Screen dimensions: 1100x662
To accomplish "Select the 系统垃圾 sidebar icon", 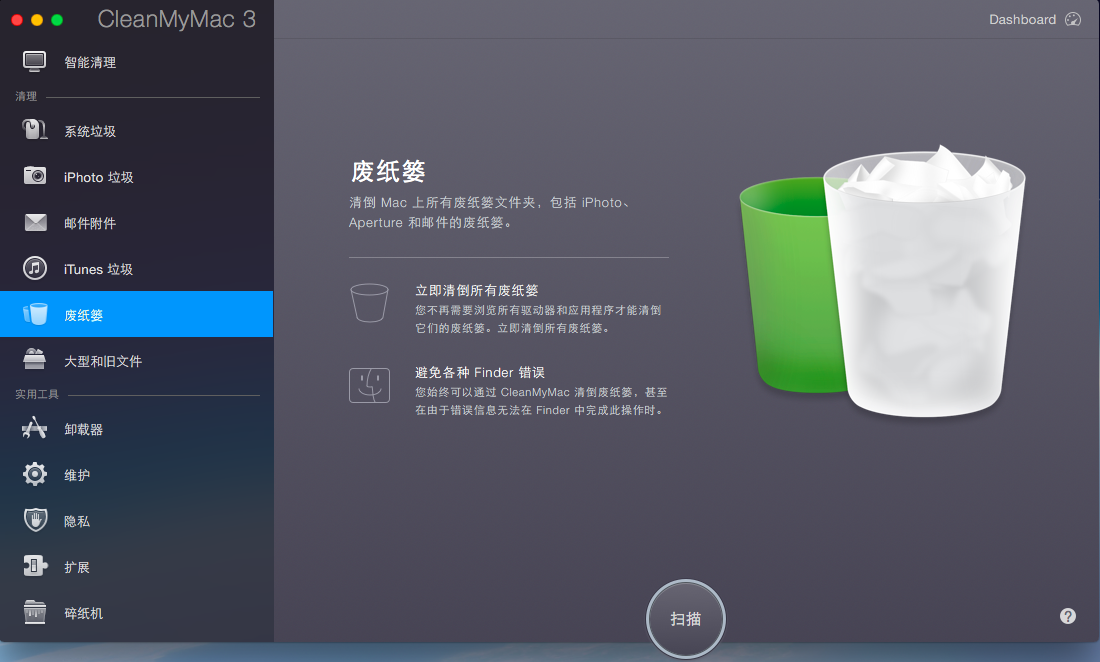I will click(x=34, y=130).
